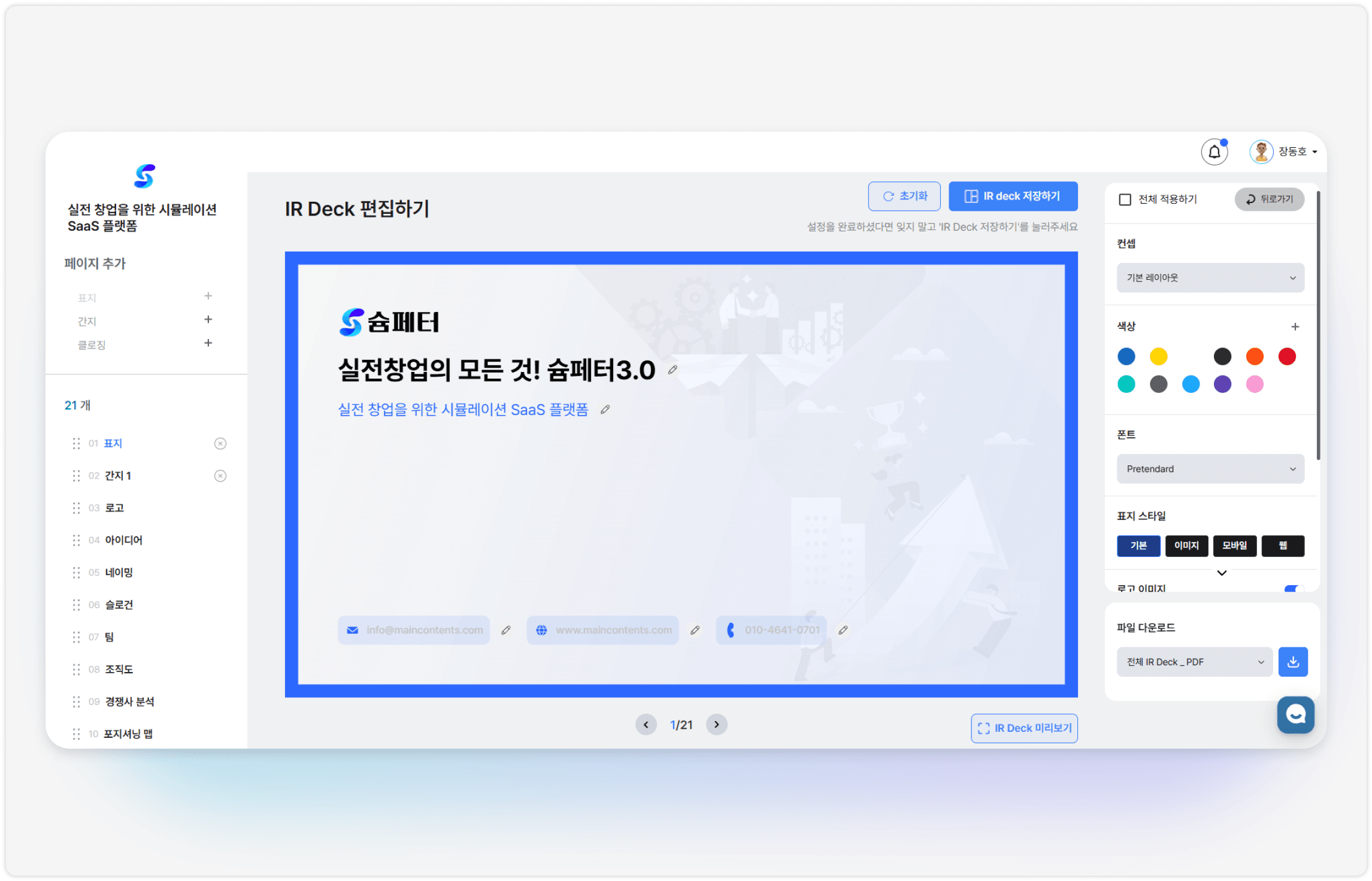
Task: Pick the yellow color swatch
Action: [1158, 356]
